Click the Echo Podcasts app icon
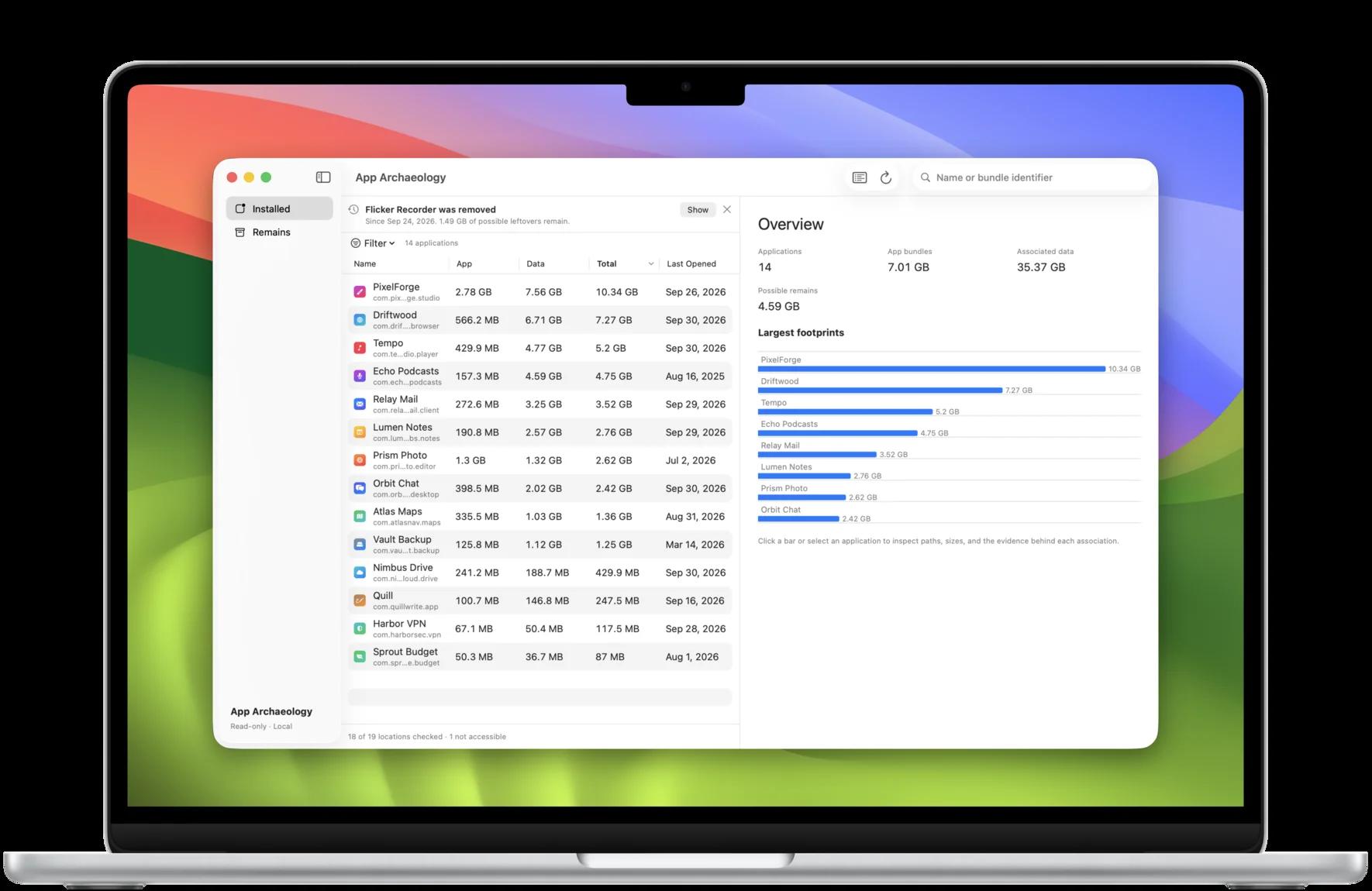Image resolution: width=1372 pixels, height=891 pixels. click(x=360, y=376)
